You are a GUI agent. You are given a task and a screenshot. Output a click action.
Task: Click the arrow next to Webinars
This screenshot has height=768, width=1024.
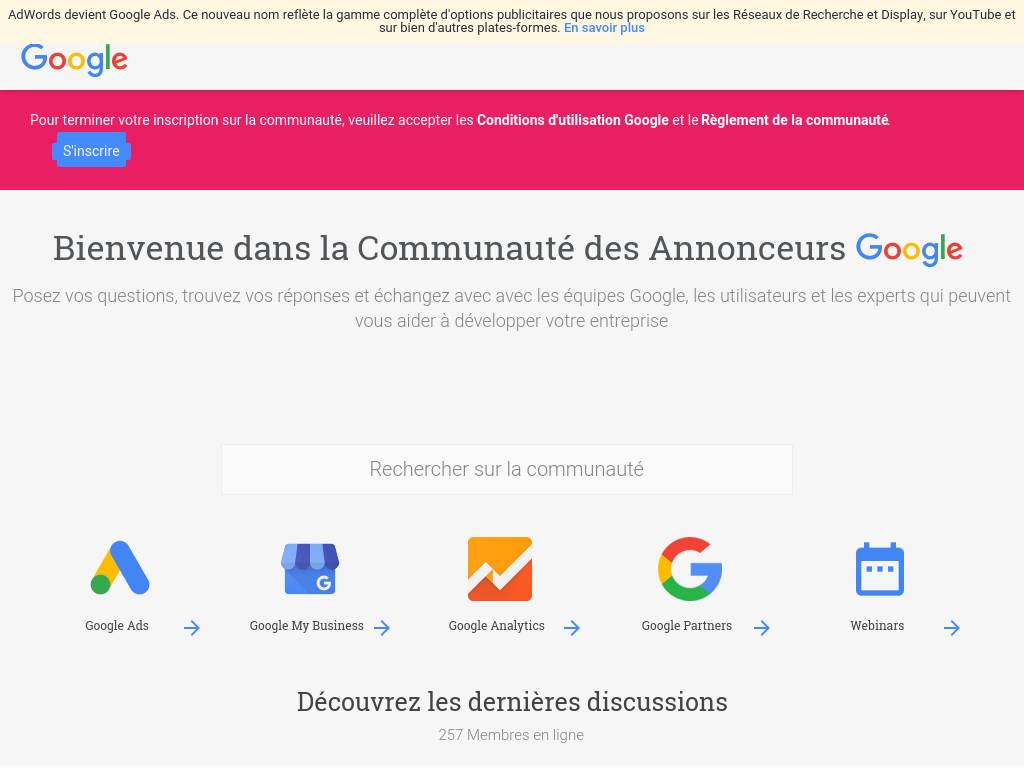coord(952,628)
